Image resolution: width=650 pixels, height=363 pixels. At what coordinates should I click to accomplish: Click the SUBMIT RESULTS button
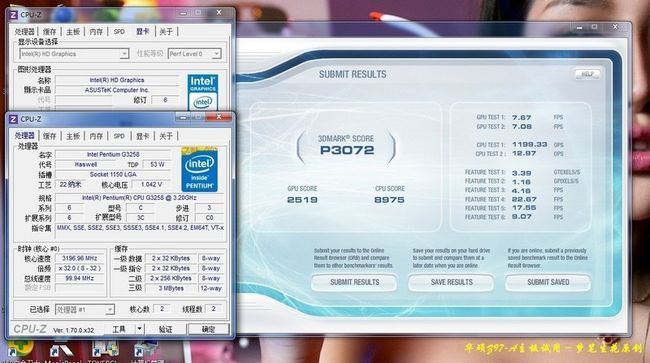pos(354,282)
